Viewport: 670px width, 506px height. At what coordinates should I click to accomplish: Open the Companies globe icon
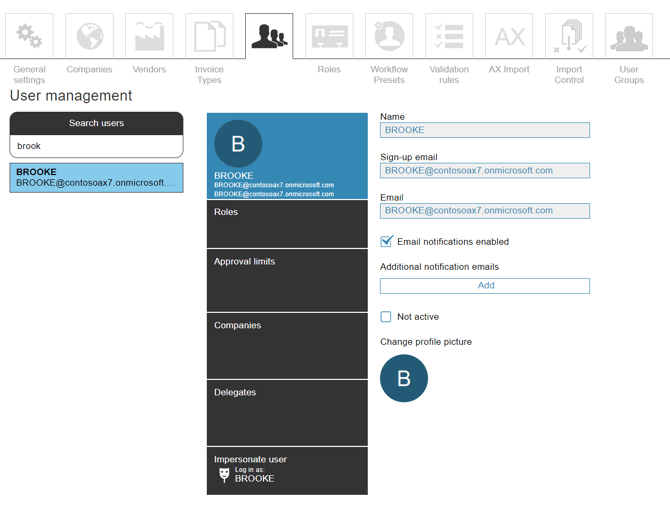pyautogui.click(x=89, y=37)
